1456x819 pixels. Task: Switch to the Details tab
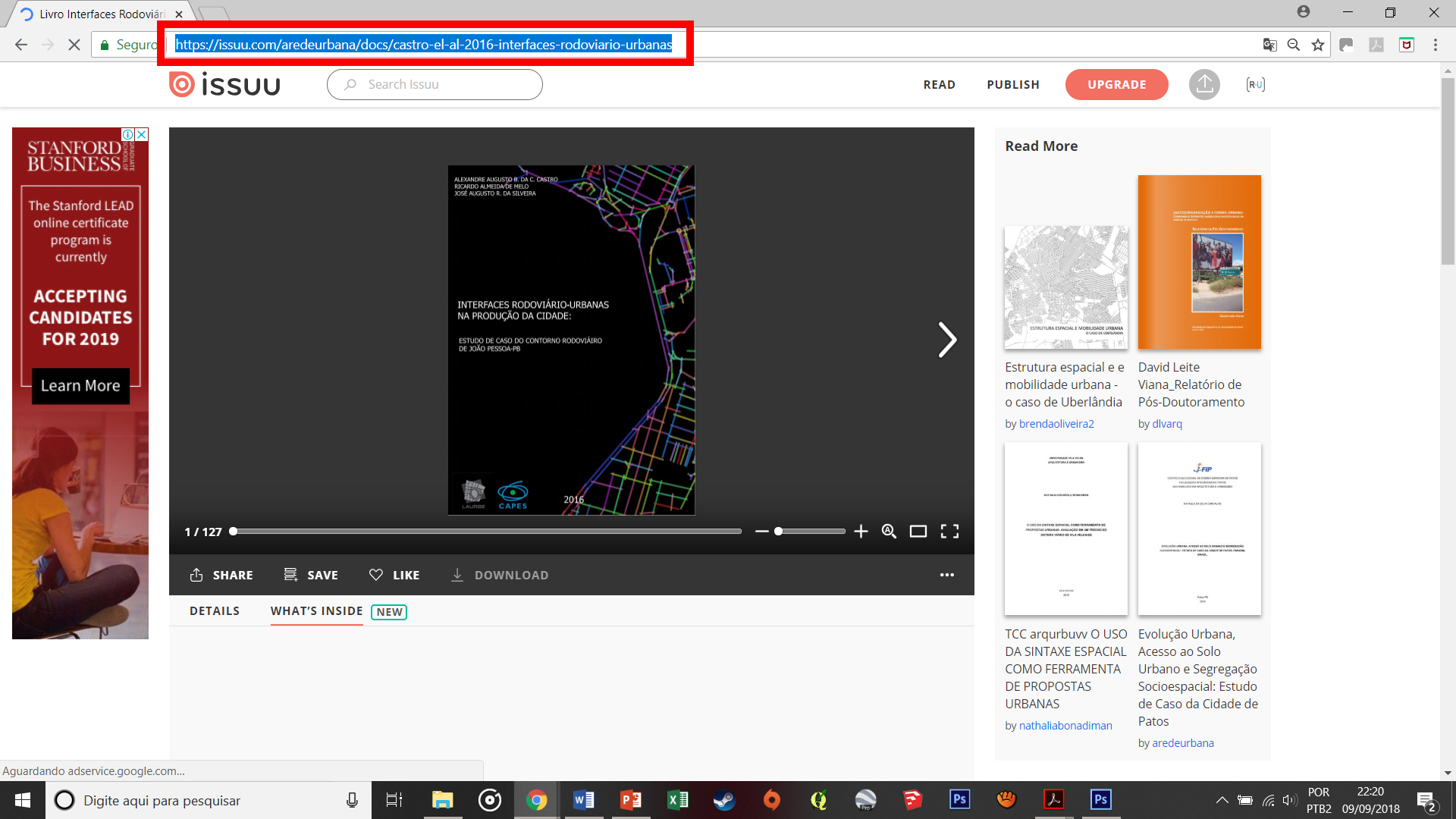pyautogui.click(x=215, y=611)
